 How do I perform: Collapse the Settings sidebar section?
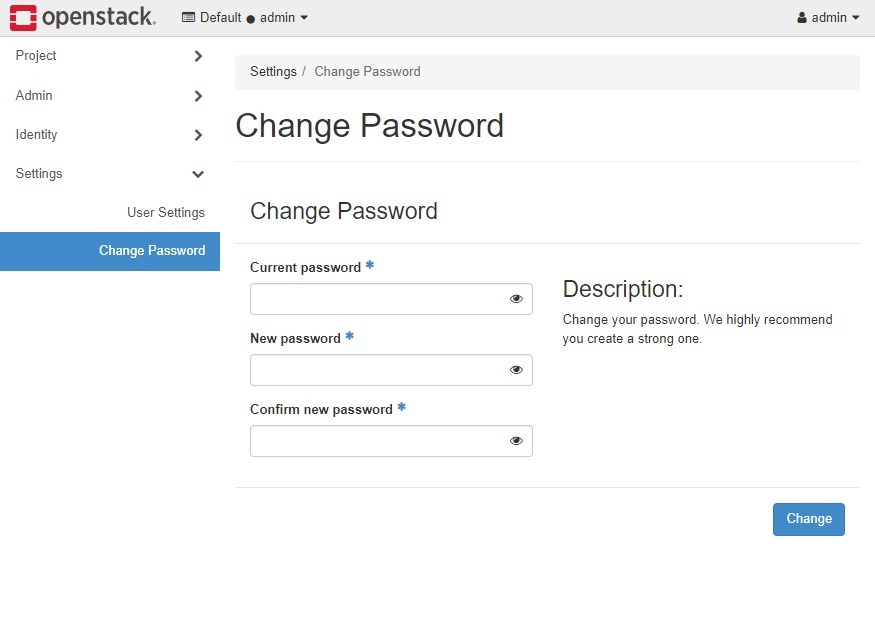tap(110, 174)
